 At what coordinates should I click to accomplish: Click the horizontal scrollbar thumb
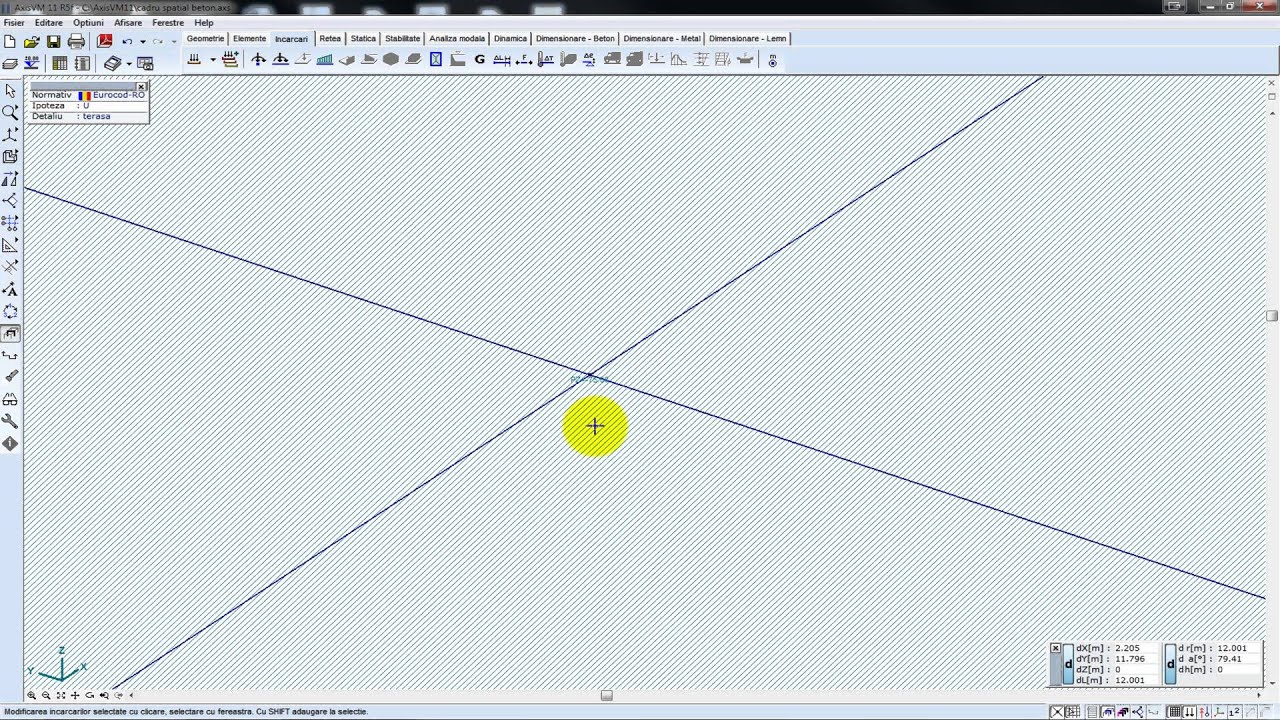point(606,695)
